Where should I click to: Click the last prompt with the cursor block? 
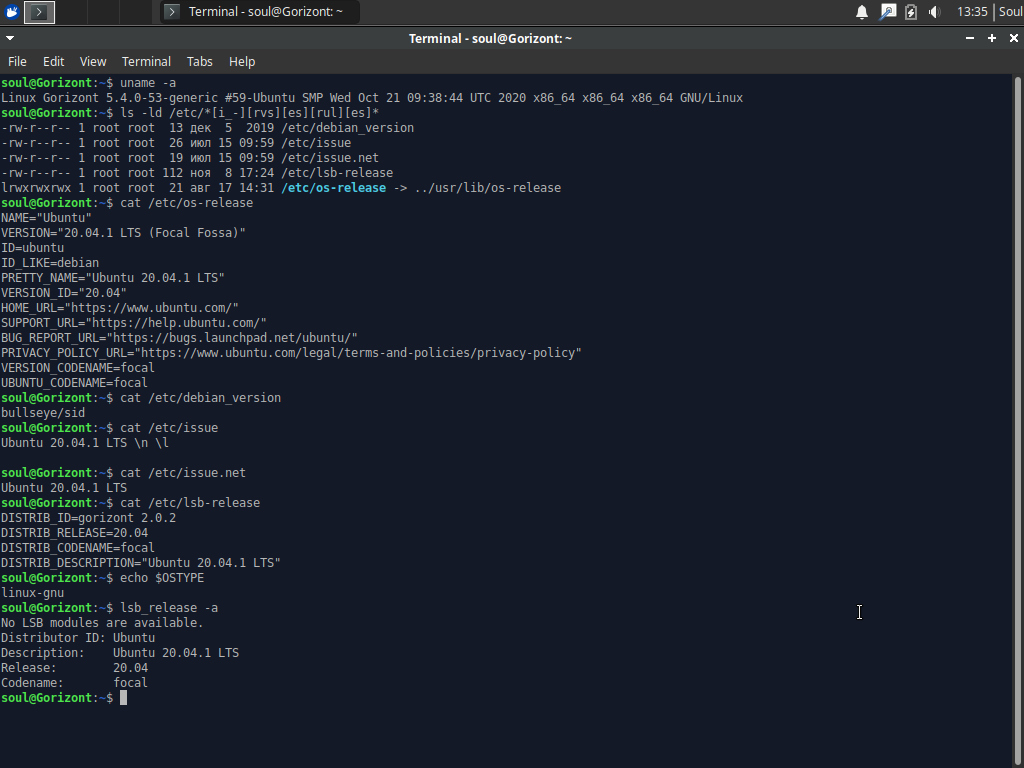pyautogui.click(x=64, y=699)
